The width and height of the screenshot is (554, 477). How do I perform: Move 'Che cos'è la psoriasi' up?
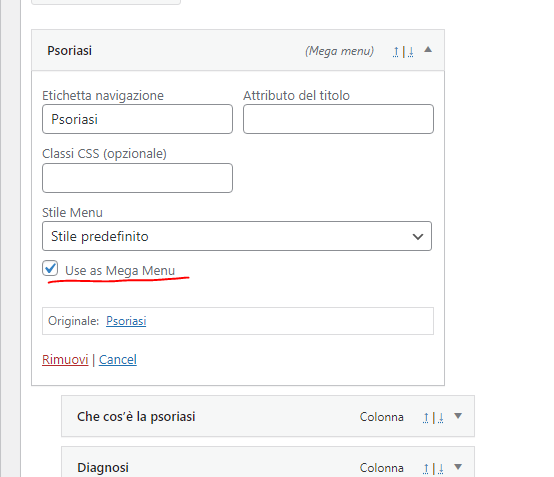coord(426,418)
